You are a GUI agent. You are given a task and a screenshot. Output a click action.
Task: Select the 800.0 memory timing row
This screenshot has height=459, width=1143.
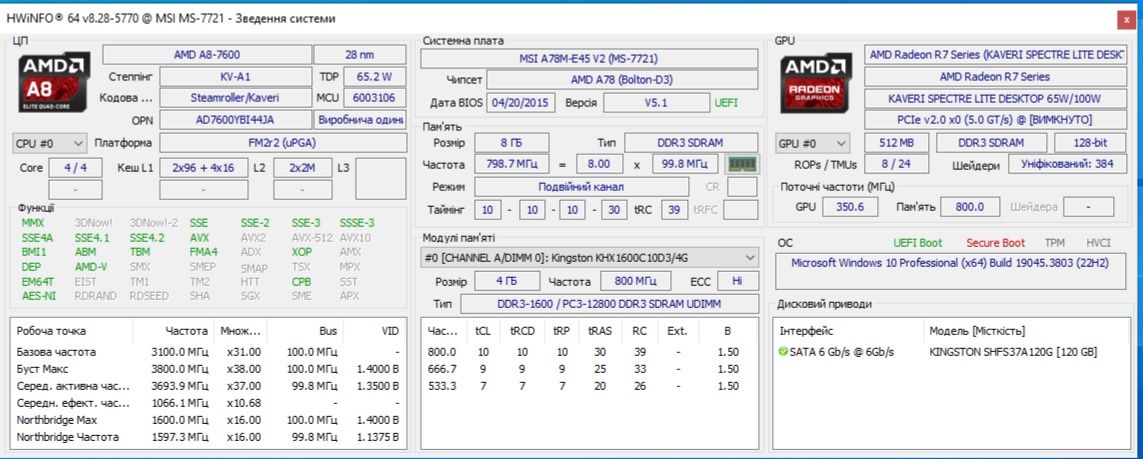[589, 352]
